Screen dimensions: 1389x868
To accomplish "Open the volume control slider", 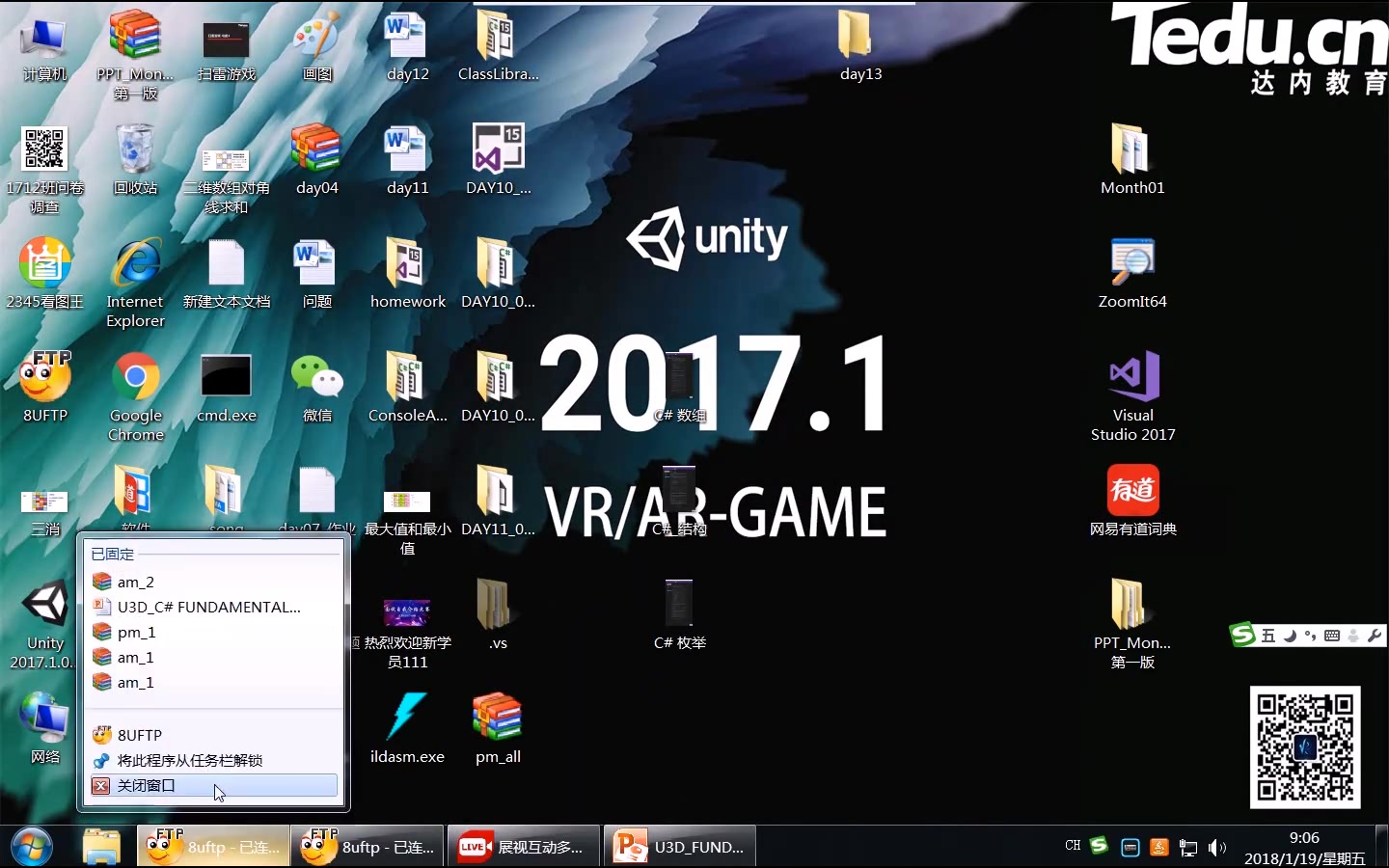I will tap(1217, 846).
